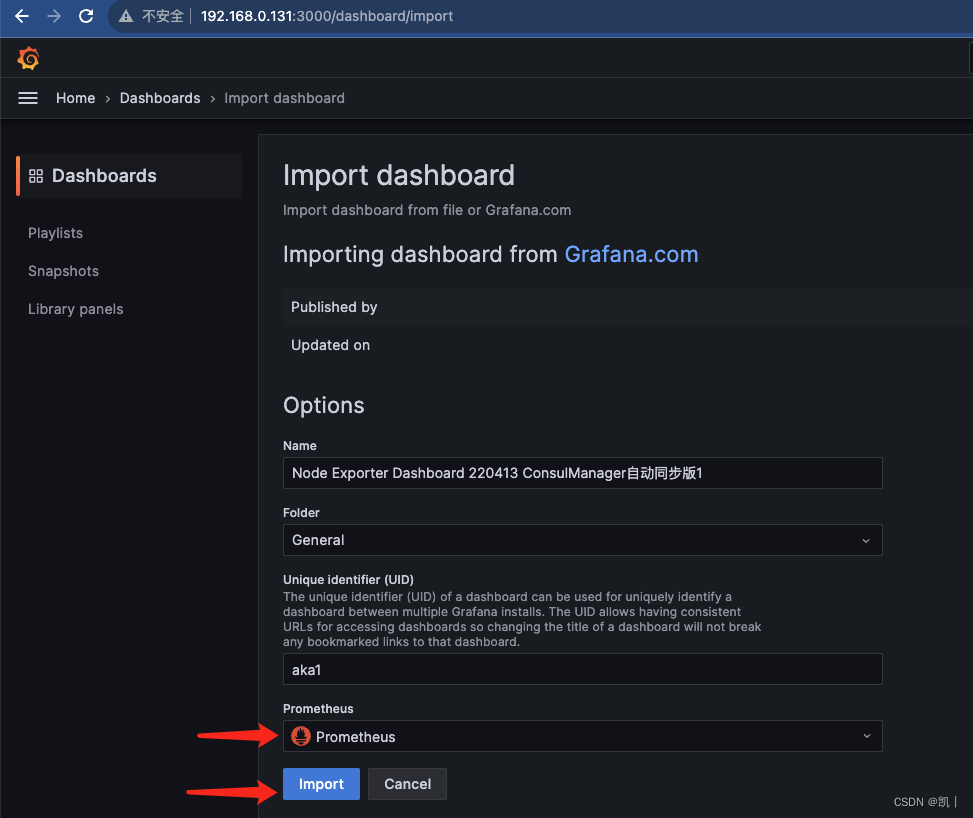Click the blue Import button
This screenshot has width=973, height=818.
321,784
